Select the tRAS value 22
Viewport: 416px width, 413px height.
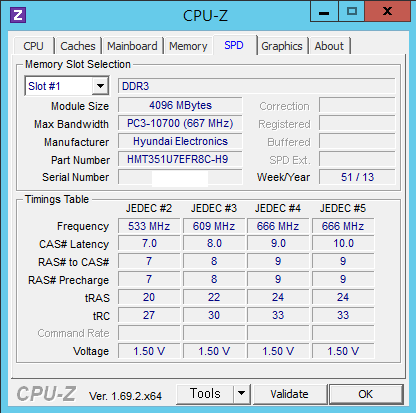(214, 297)
